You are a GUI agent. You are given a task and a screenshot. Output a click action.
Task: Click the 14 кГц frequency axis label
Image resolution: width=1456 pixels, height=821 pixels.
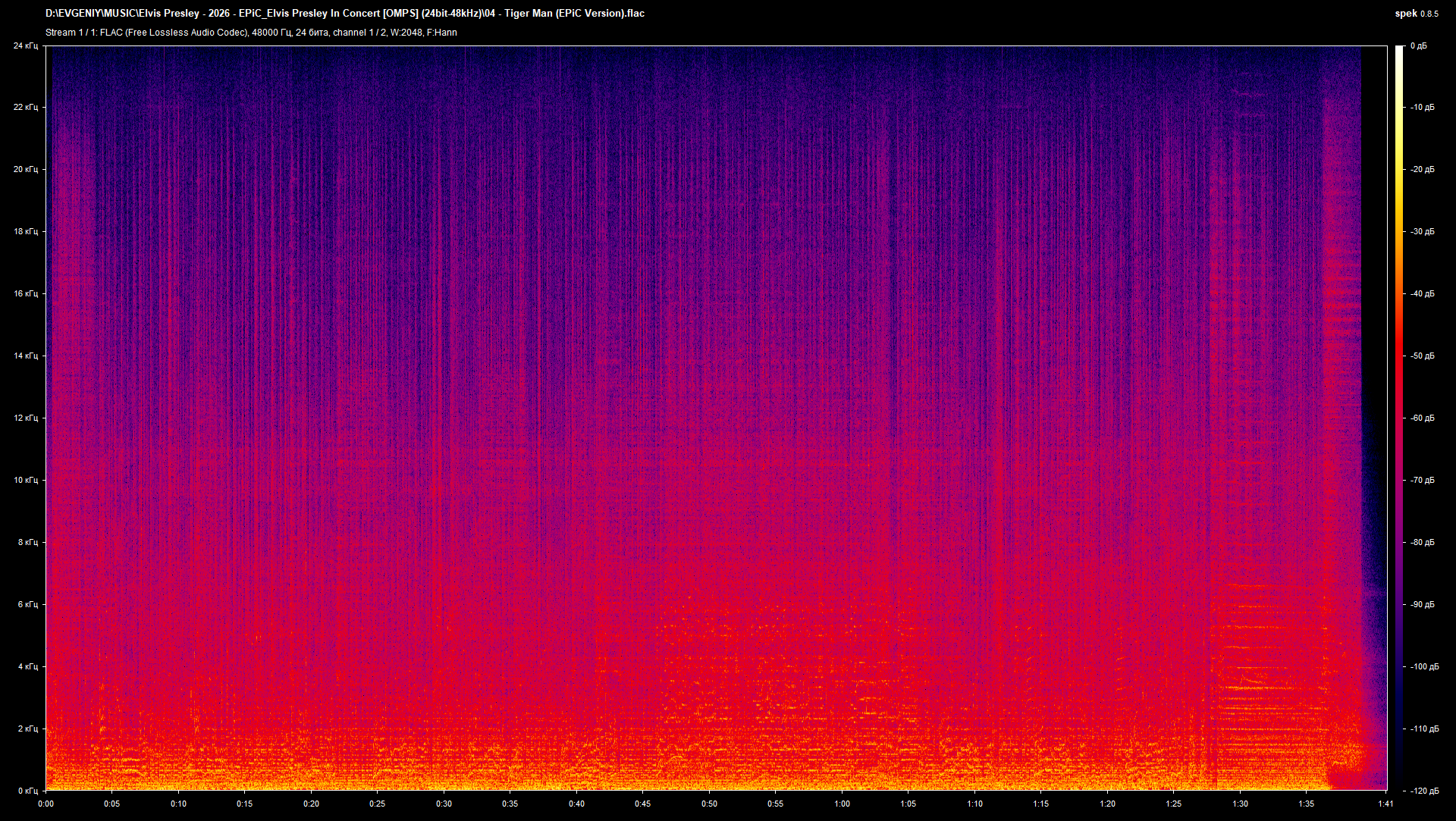pos(26,356)
